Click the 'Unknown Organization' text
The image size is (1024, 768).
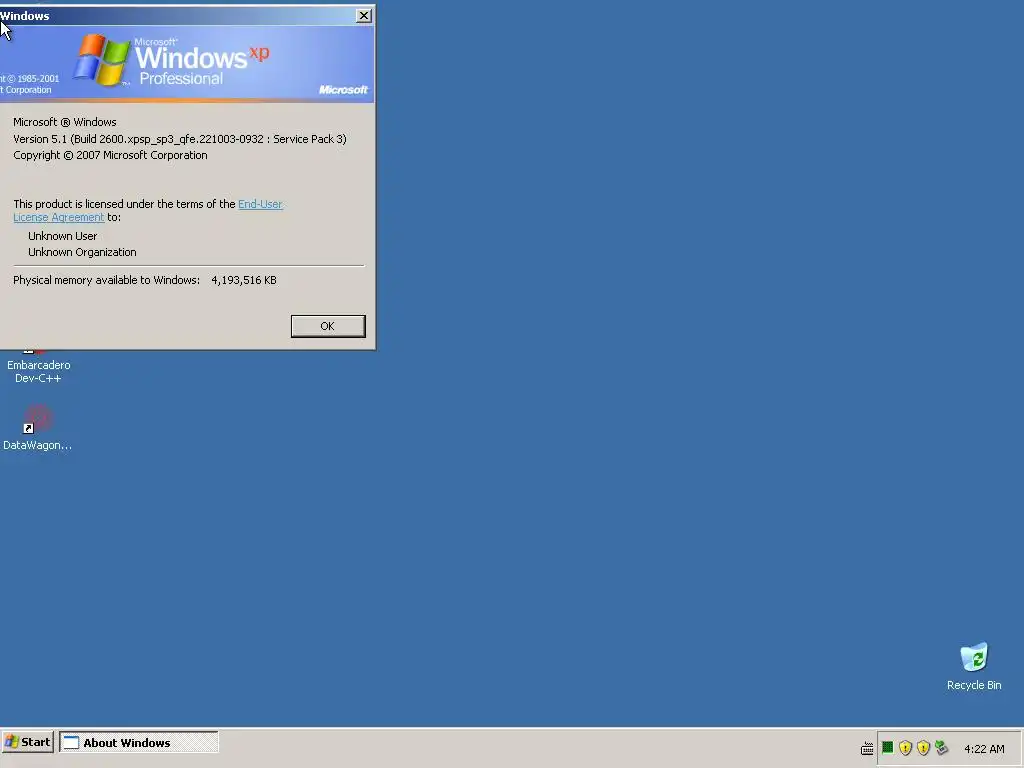[82, 252]
